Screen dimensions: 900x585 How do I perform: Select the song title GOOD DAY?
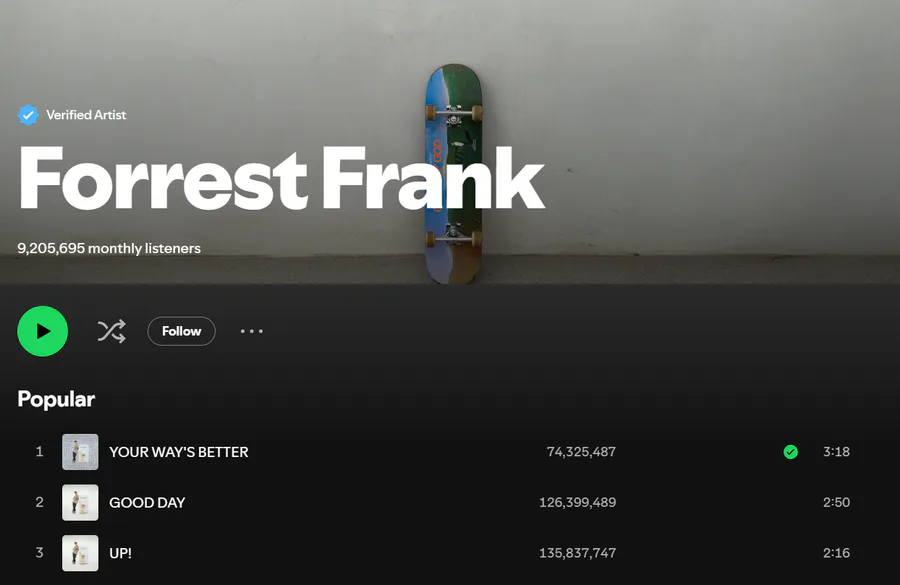pos(147,502)
